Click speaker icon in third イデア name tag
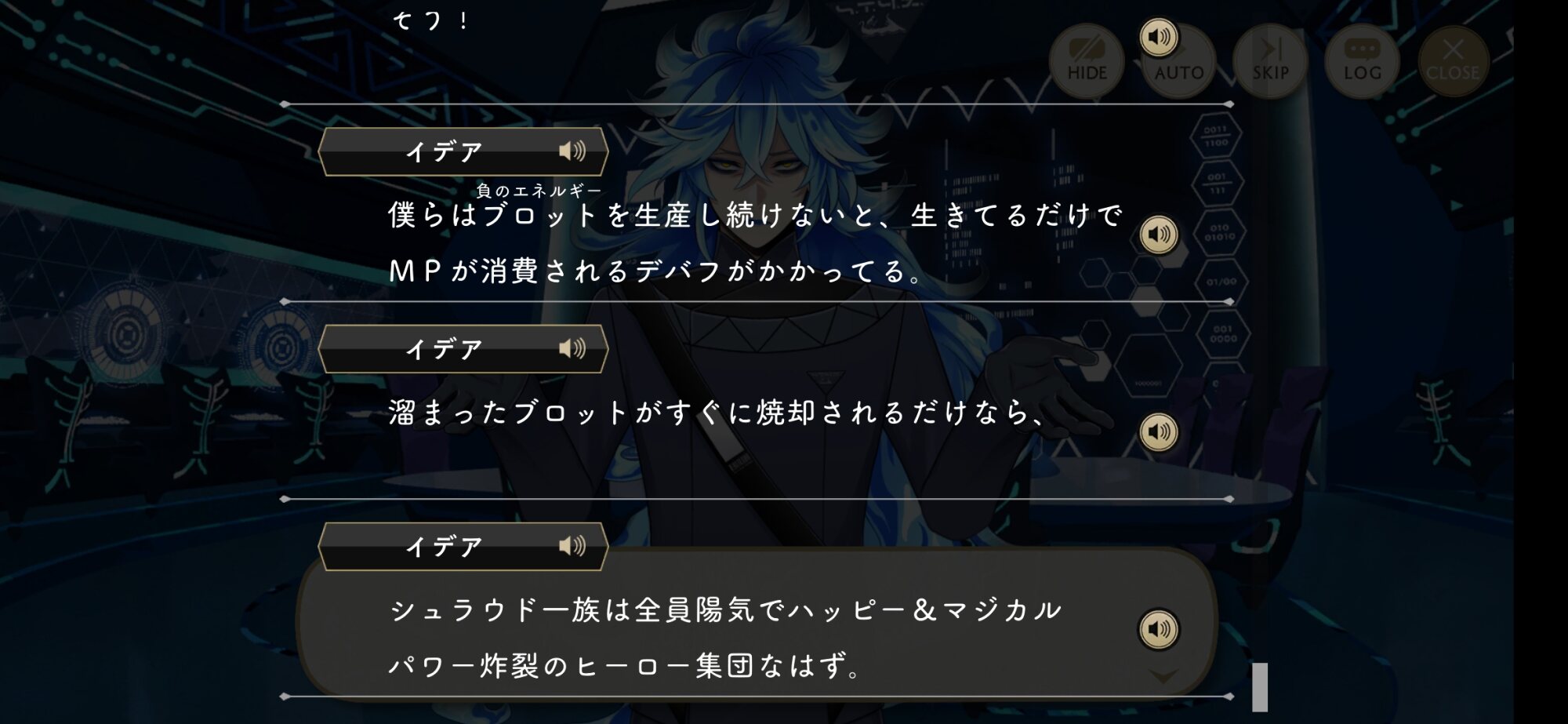Viewport: 1568px width, 724px height. tap(572, 546)
